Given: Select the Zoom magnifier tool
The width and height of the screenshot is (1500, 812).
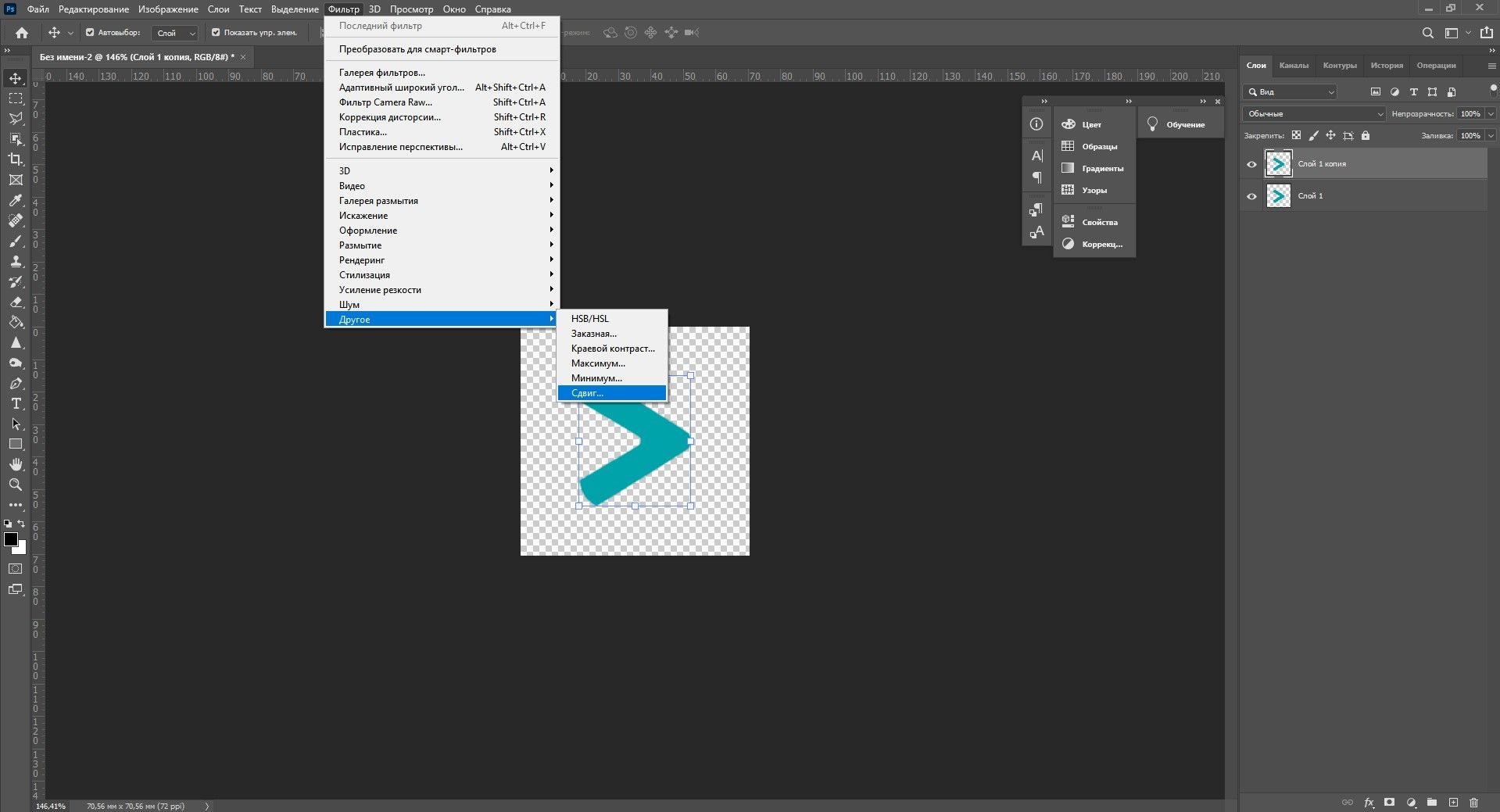Looking at the screenshot, I should (x=16, y=485).
